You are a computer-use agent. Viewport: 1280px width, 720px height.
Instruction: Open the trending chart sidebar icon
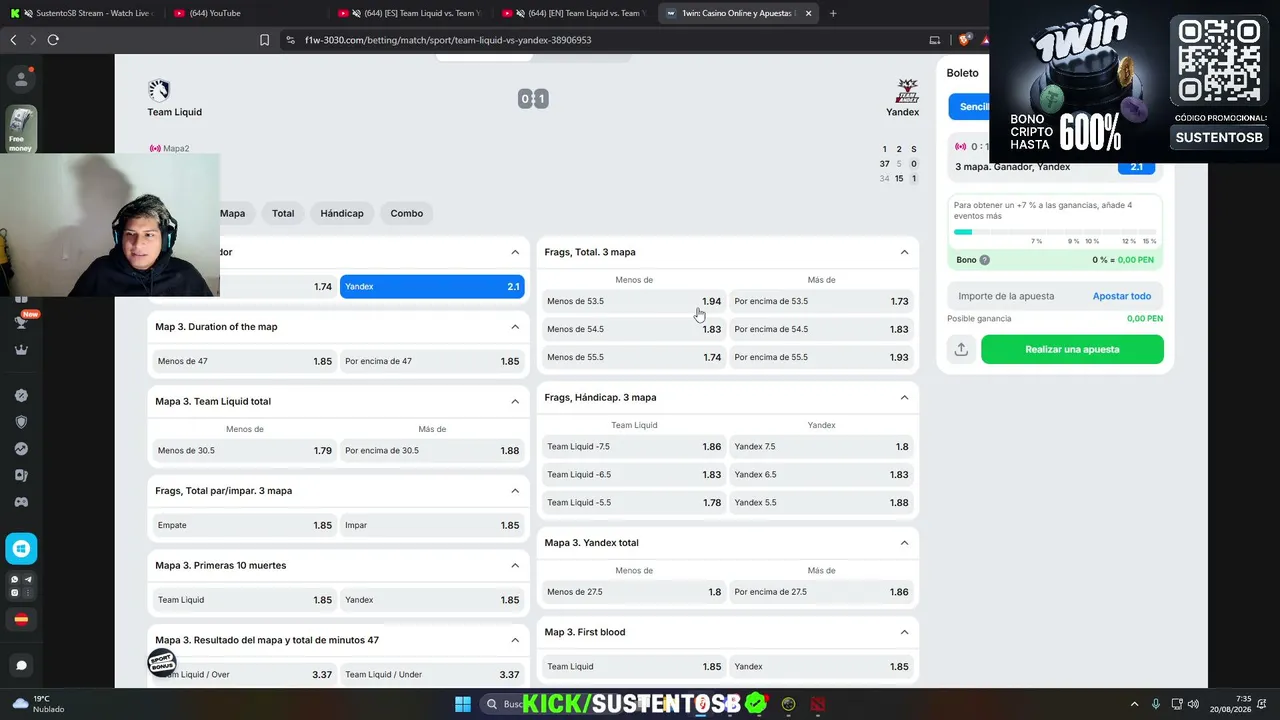click(x=21, y=449)
